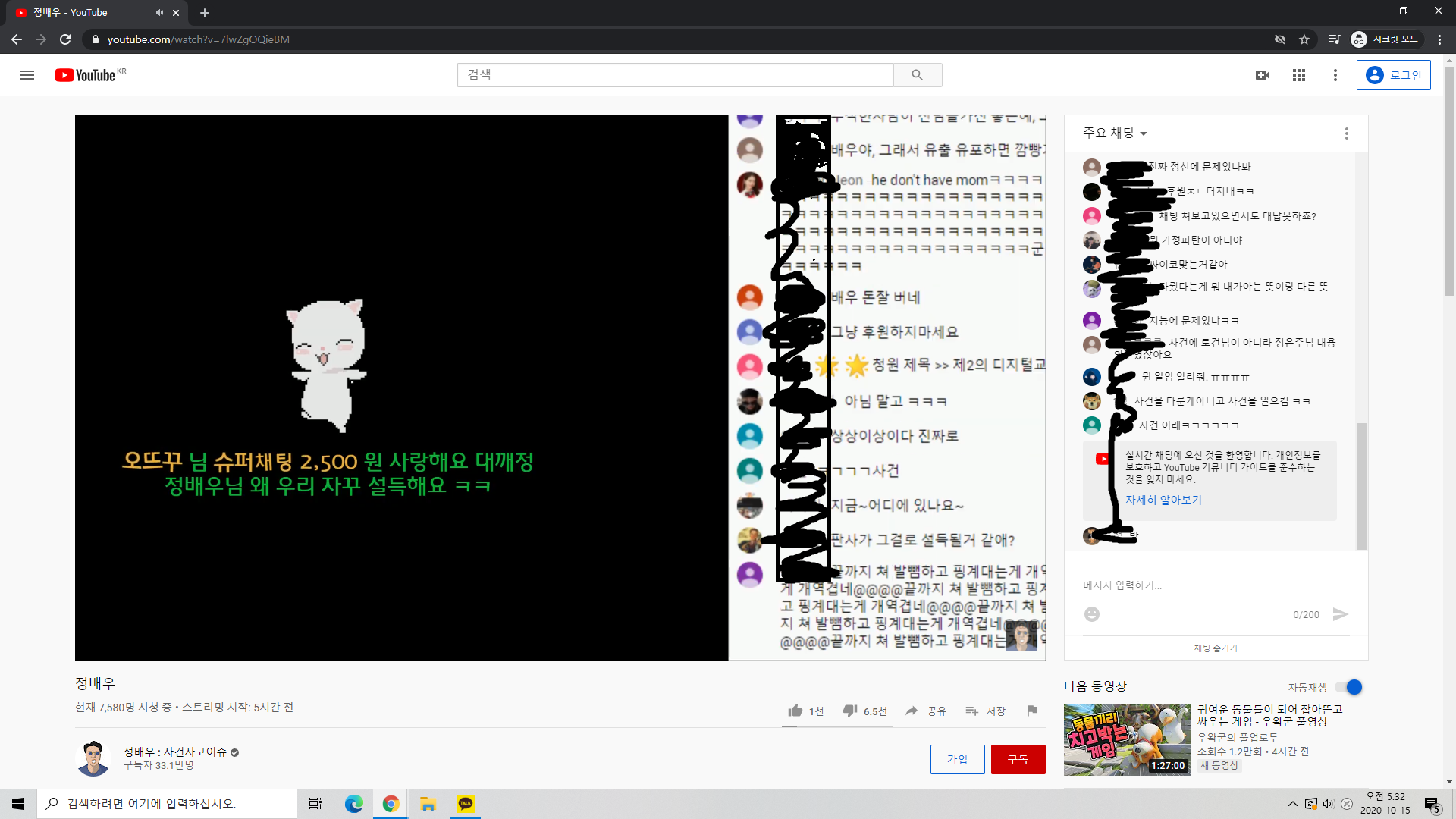Click the red 구독 subscribe button
Viewport: 1456px width, 819px height.
tap(1018, 759)
